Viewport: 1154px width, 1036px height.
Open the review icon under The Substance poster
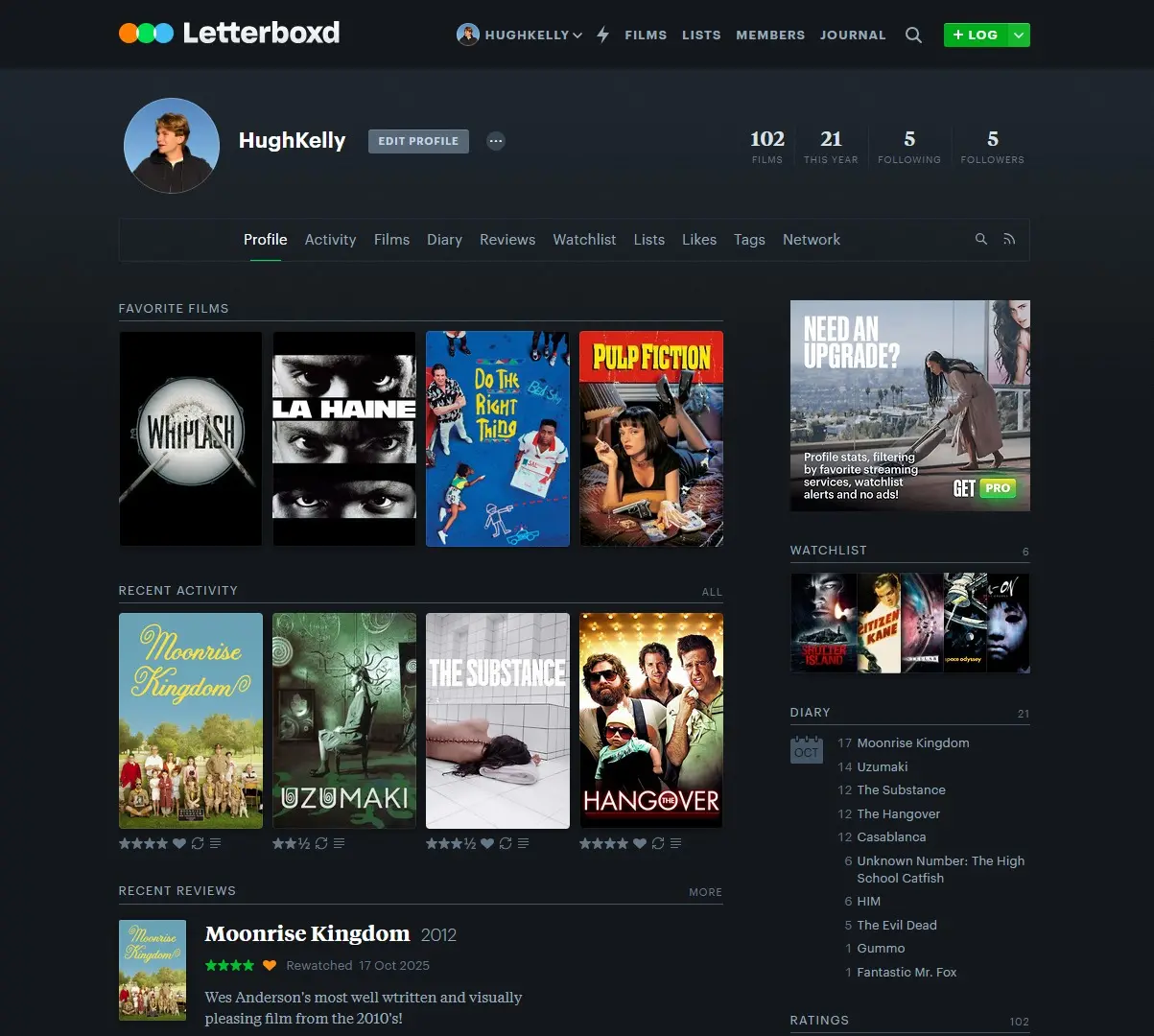[x=523, y=843]
